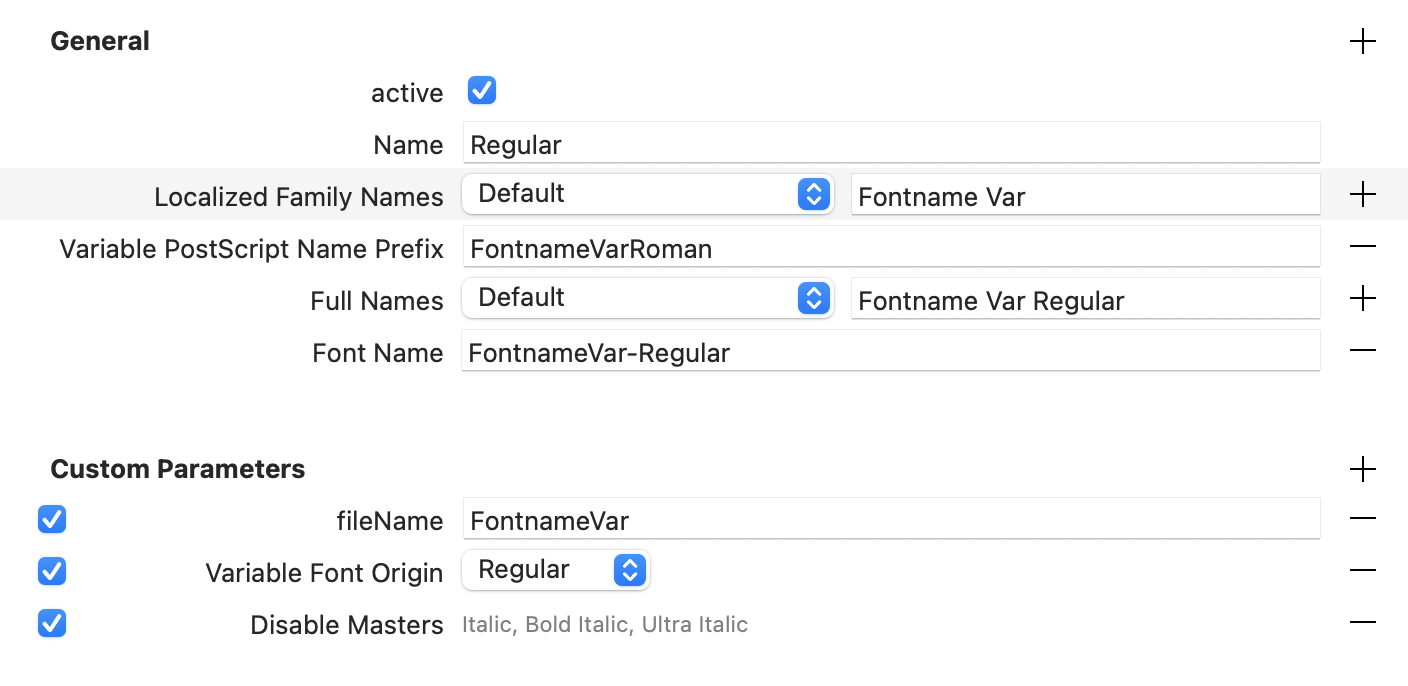Remove the Variable PostScript Name Prefix row
This screenshot has width=1408, height=686.
point(1362,247)
